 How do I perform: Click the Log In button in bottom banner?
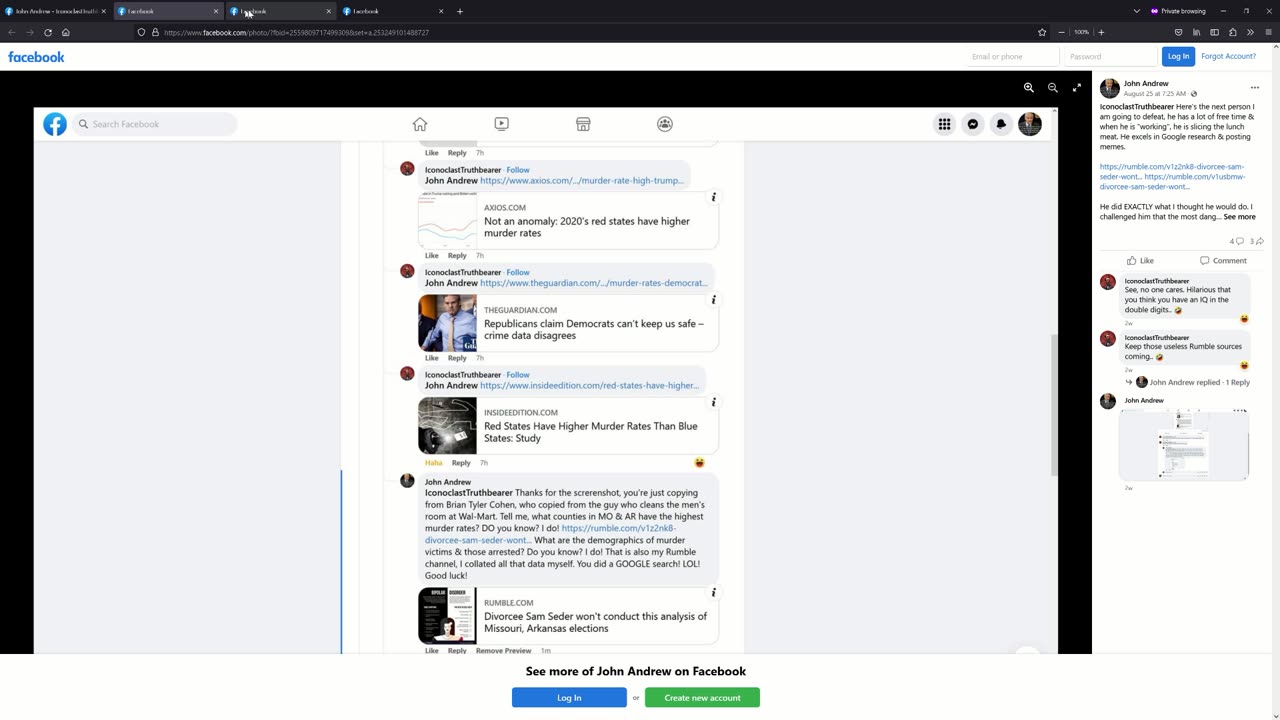tap(569, 697)
